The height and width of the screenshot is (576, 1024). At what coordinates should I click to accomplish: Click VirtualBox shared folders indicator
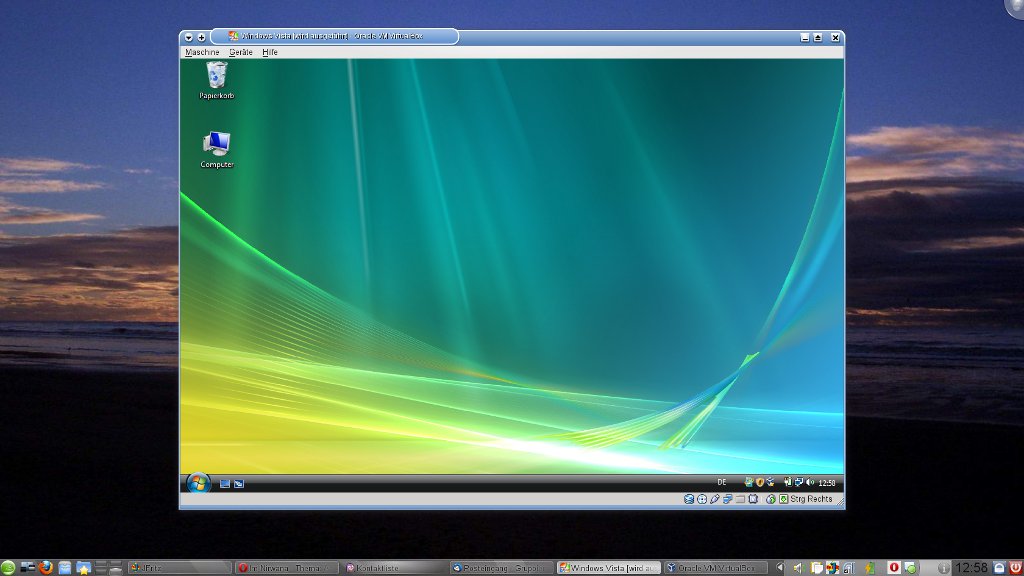[x=741, y=499]
